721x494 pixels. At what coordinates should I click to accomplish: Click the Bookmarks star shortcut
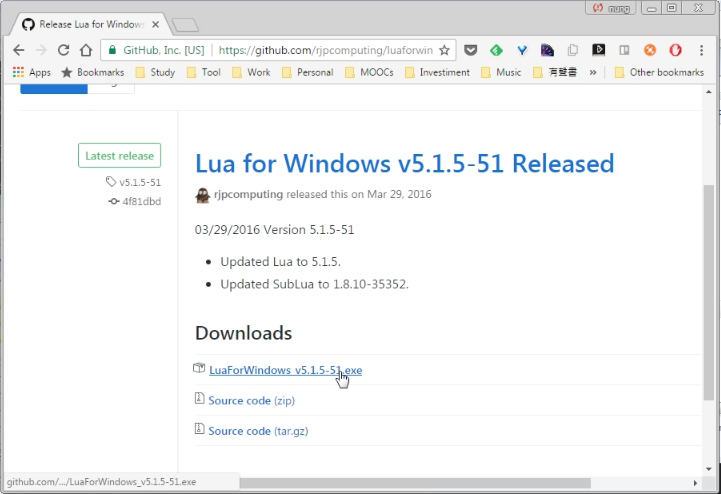[93, 72]
